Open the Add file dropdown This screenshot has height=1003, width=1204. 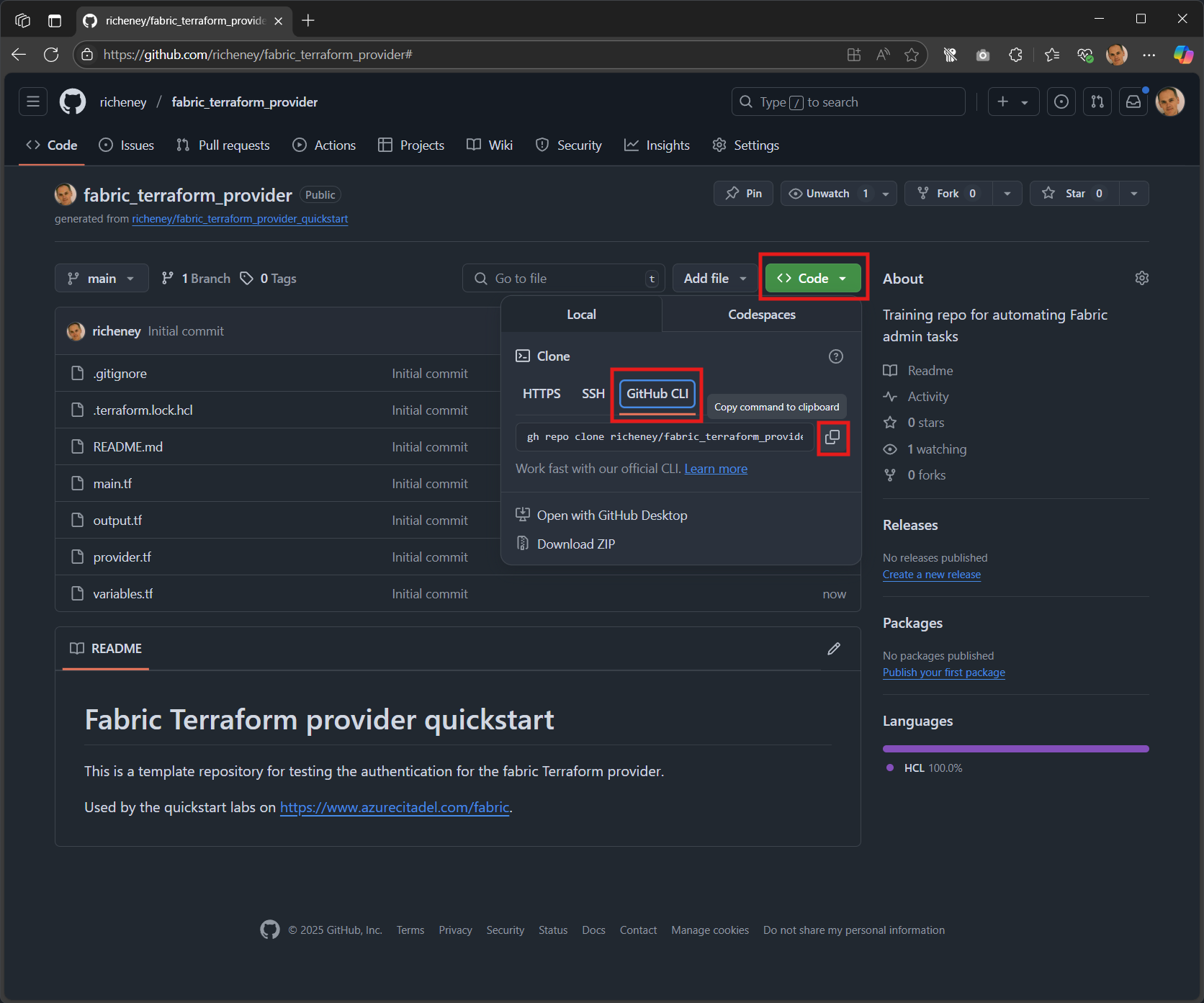point(714,278)
